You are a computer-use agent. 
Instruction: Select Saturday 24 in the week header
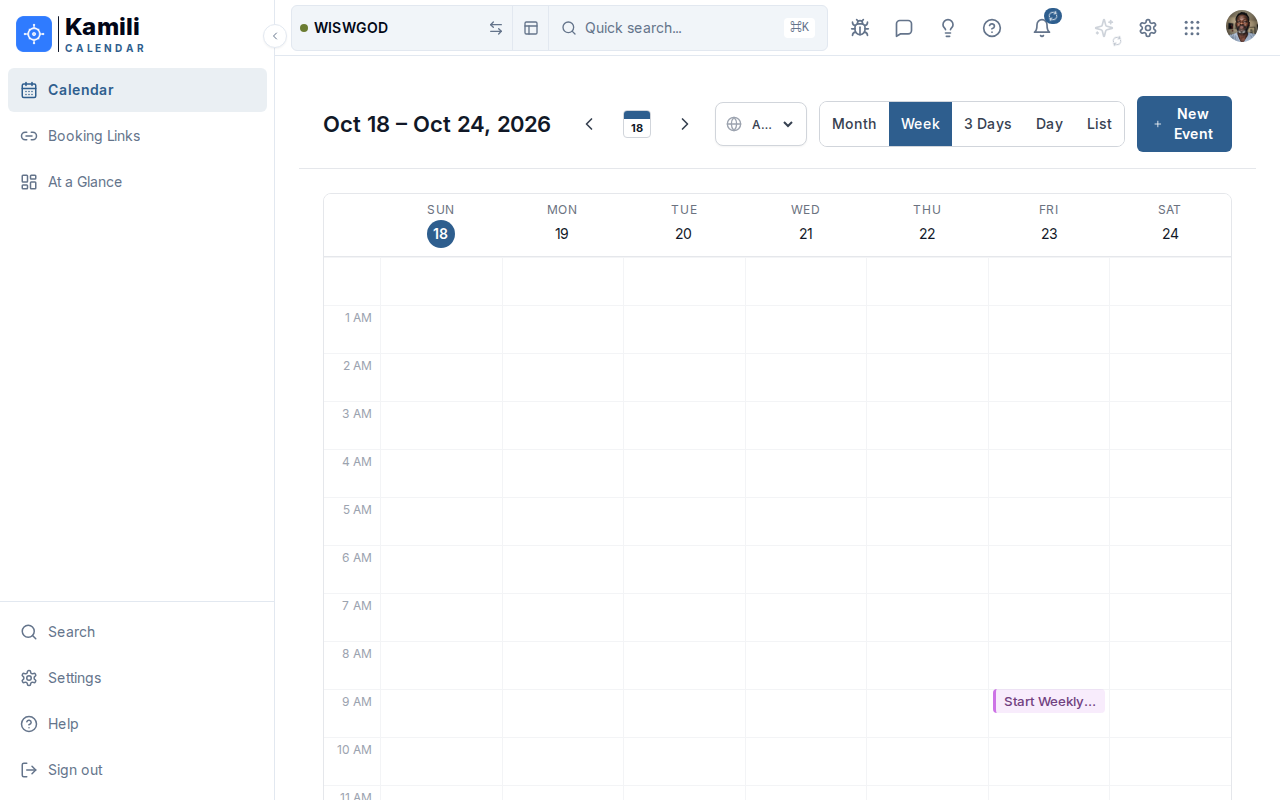tap(1170, 234)
